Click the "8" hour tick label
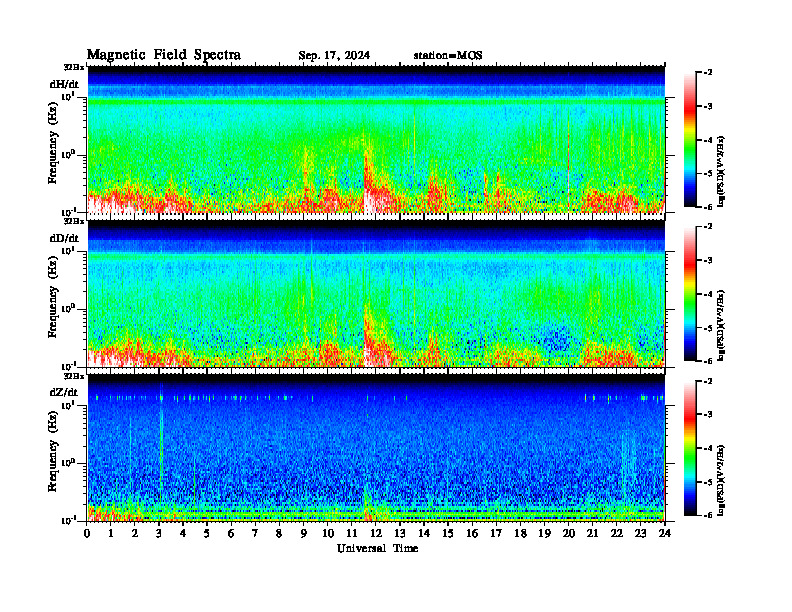 tap(279, 534)
